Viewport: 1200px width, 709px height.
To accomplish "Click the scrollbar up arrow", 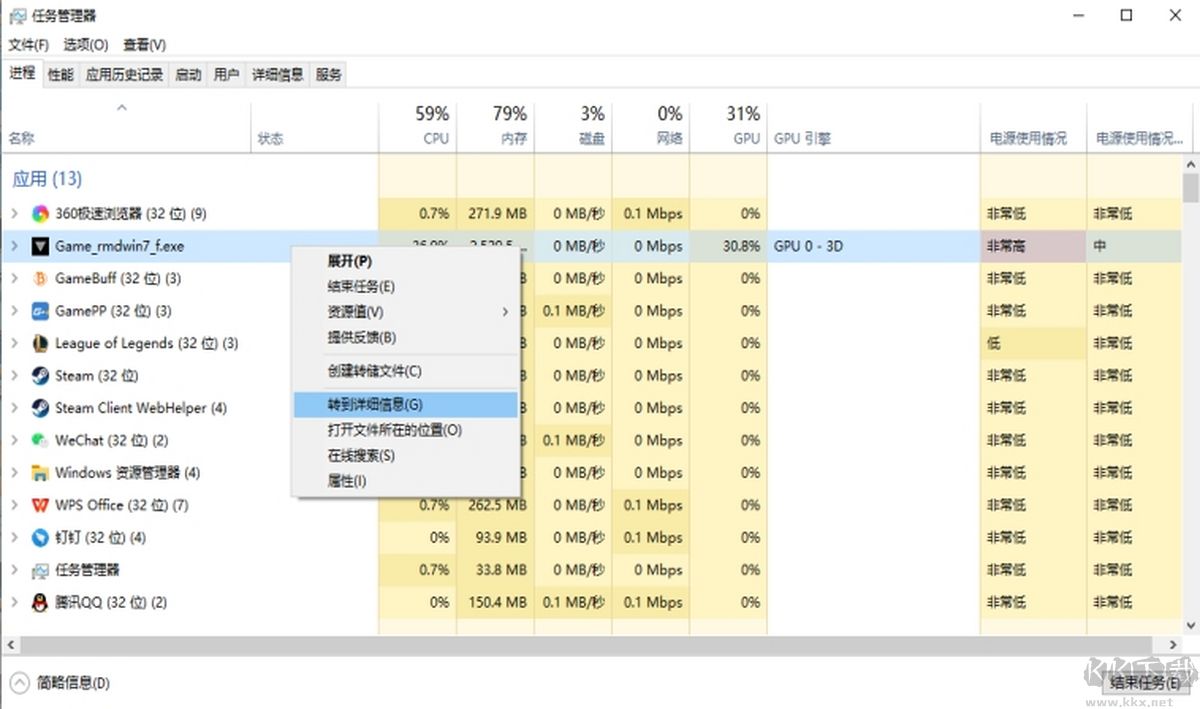I will click(x=1189, y=163).
